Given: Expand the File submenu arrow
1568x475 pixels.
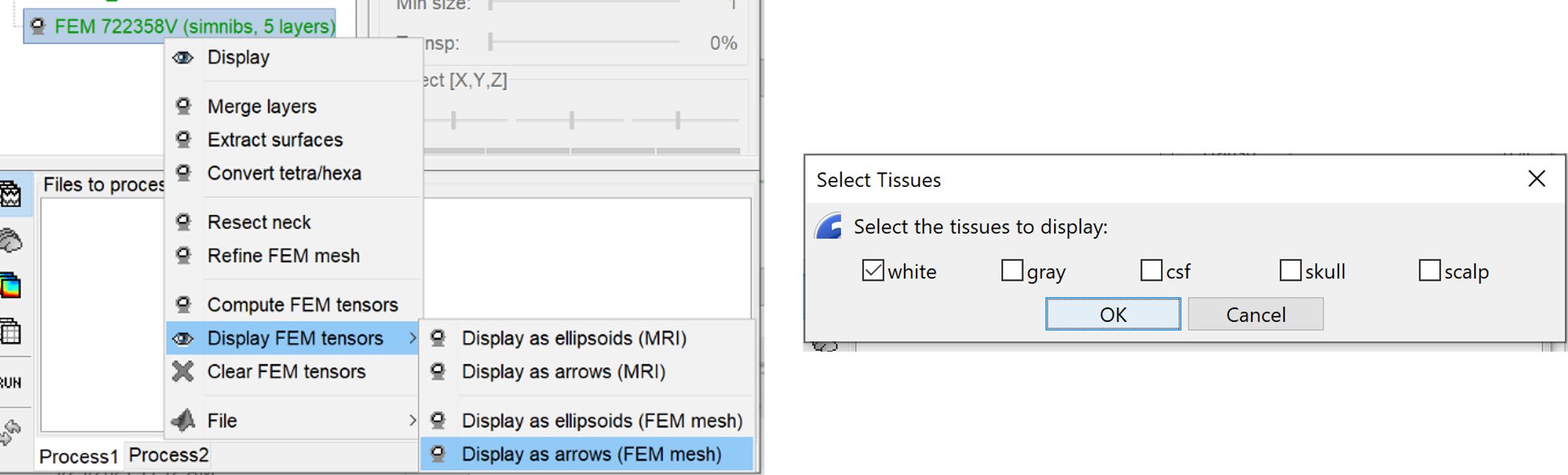Looking at the screenshot, I should (412, 420).
